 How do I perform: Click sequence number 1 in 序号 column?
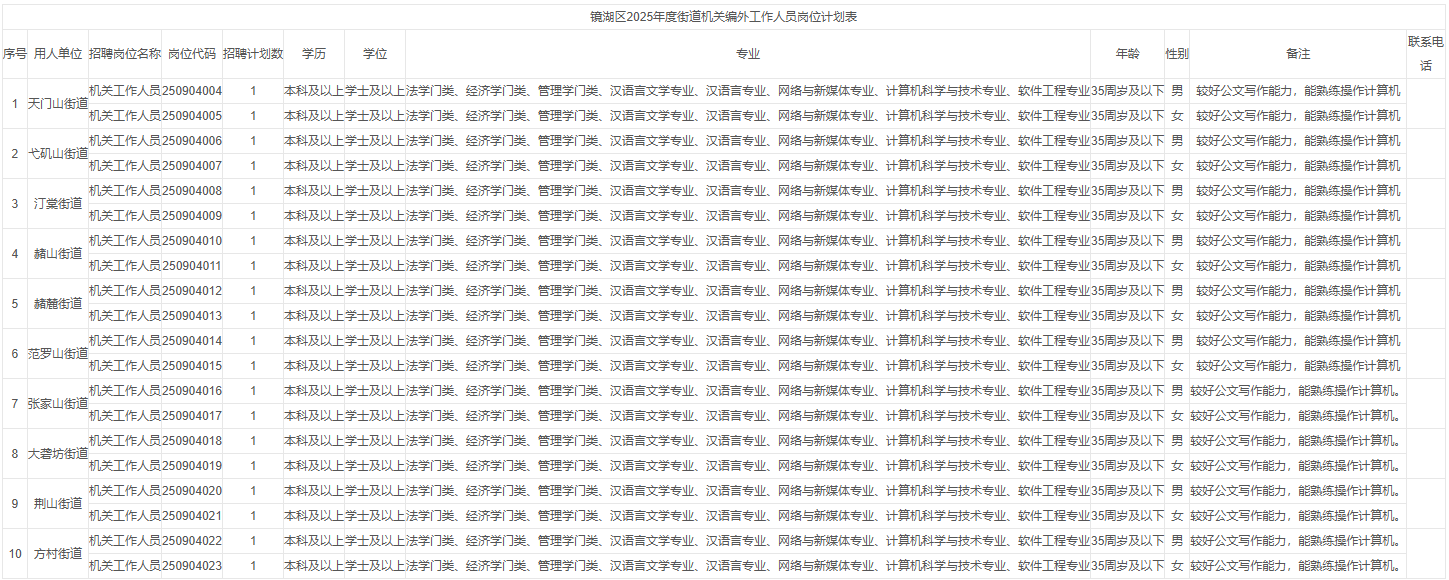pyautogui.click(x=14, y=103)
